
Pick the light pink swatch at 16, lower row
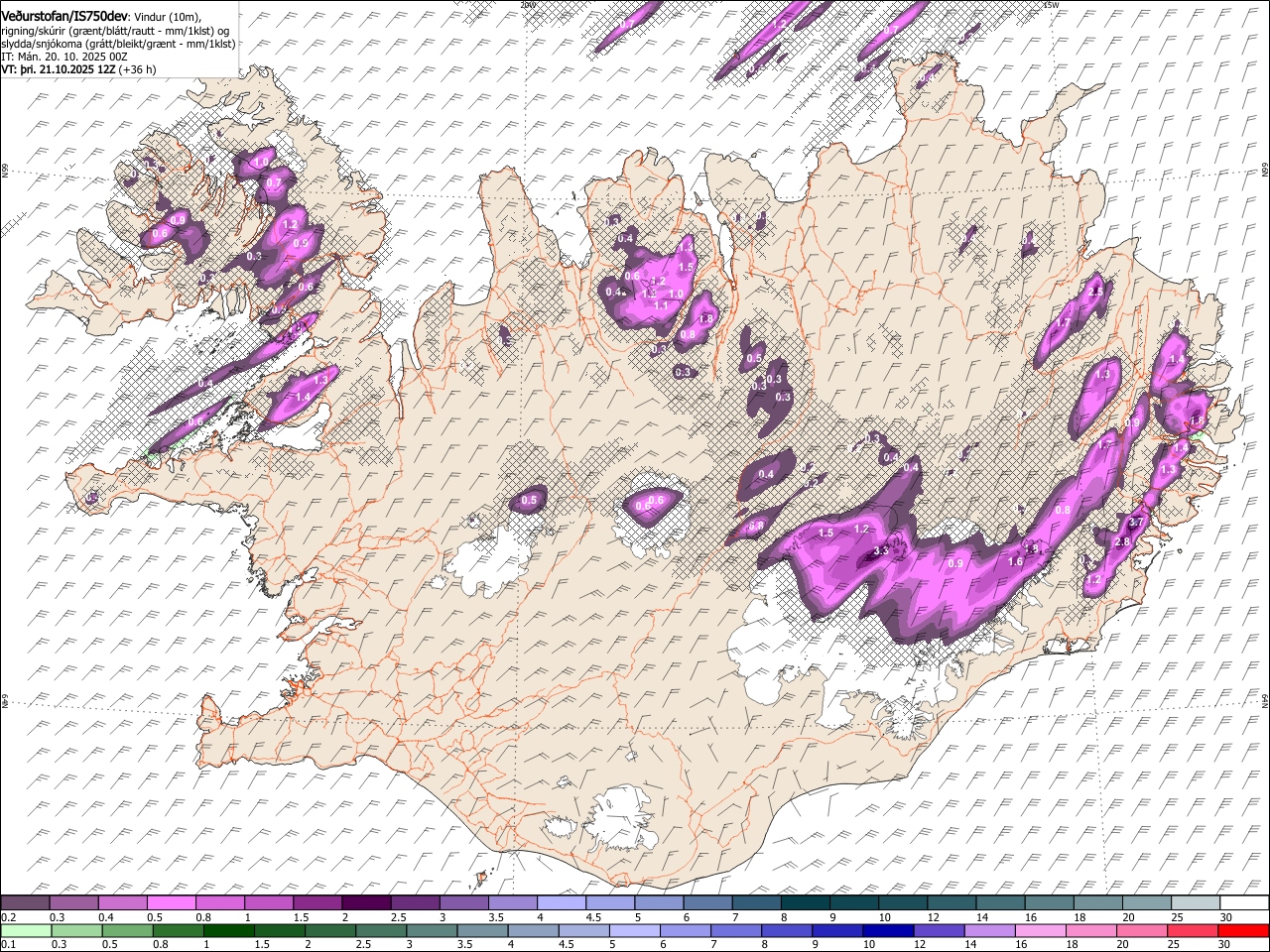(1040, 930)
